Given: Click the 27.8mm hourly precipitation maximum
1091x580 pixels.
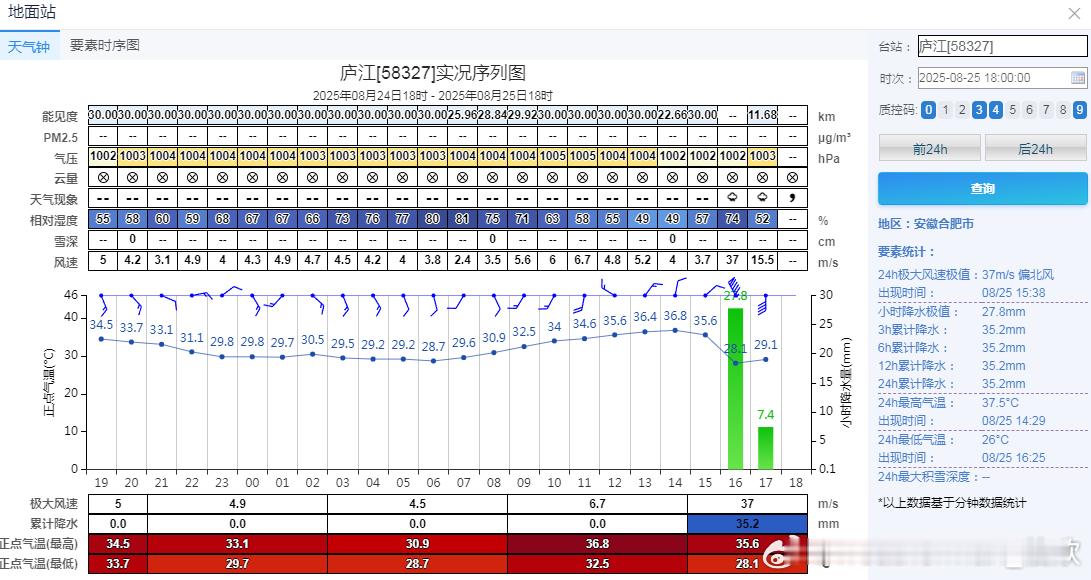Looking at the screenshot, I should coord(1003,312).
